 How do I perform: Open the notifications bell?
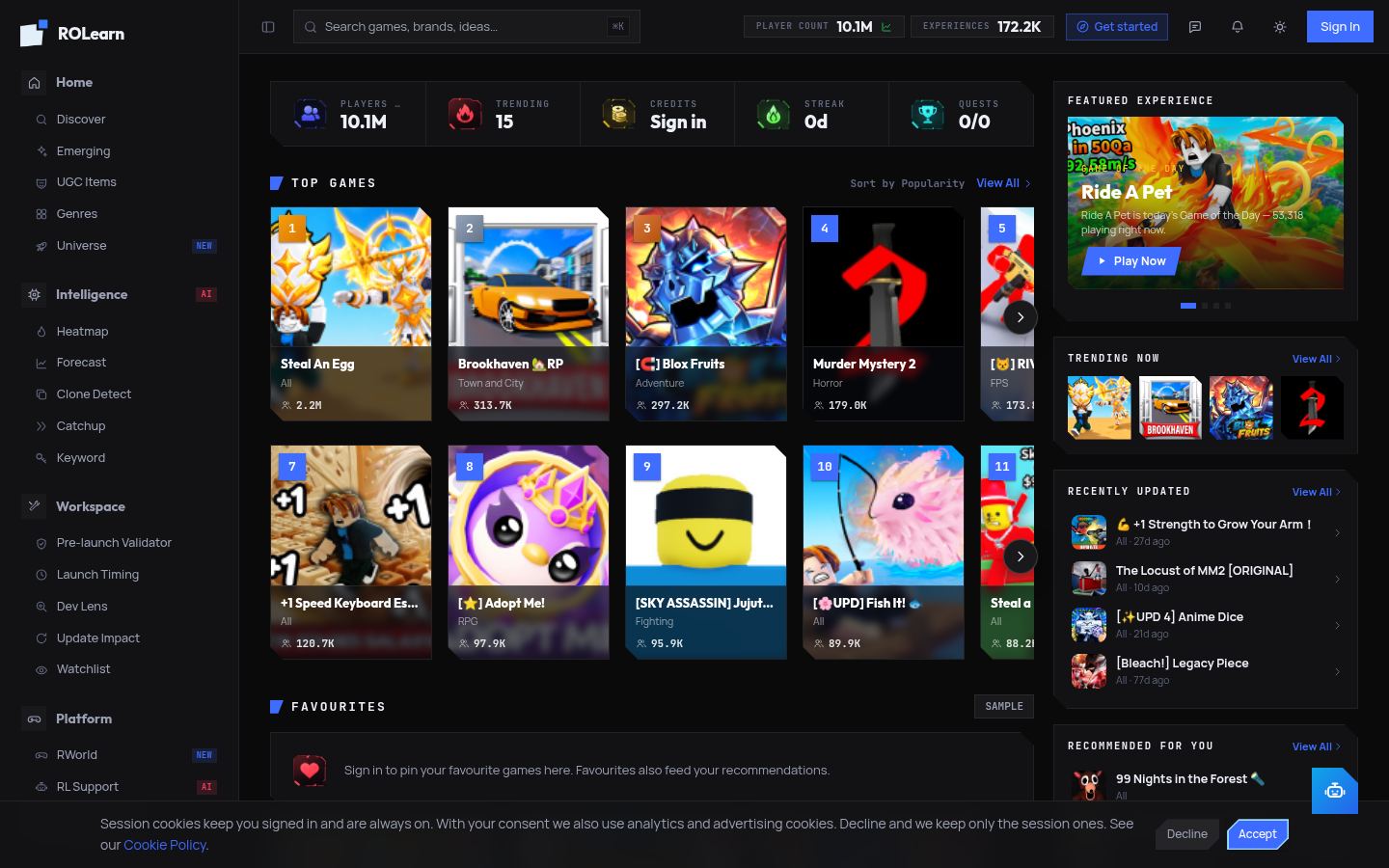[1238, 27]
